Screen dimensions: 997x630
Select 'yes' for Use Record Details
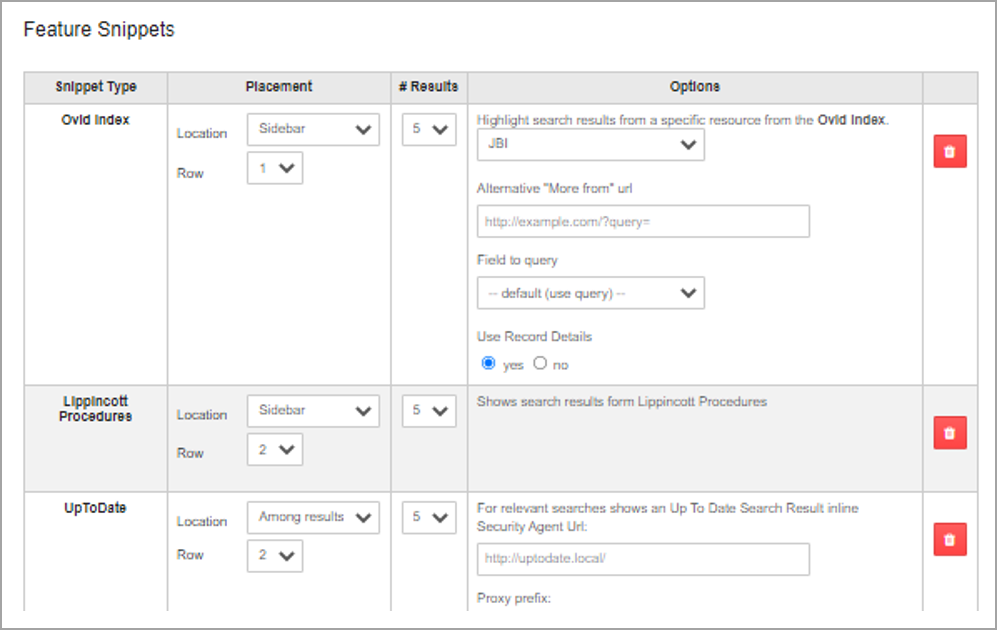pos(488,363)
